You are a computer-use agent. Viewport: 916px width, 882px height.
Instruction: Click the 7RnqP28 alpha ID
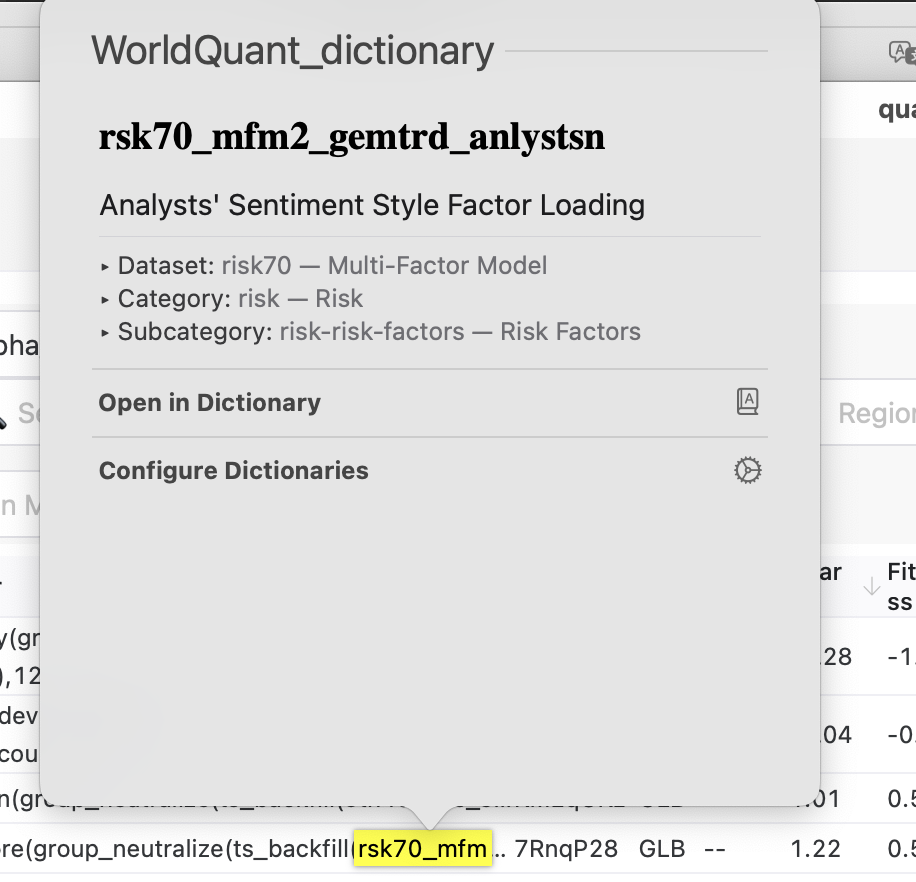[566, 849]
